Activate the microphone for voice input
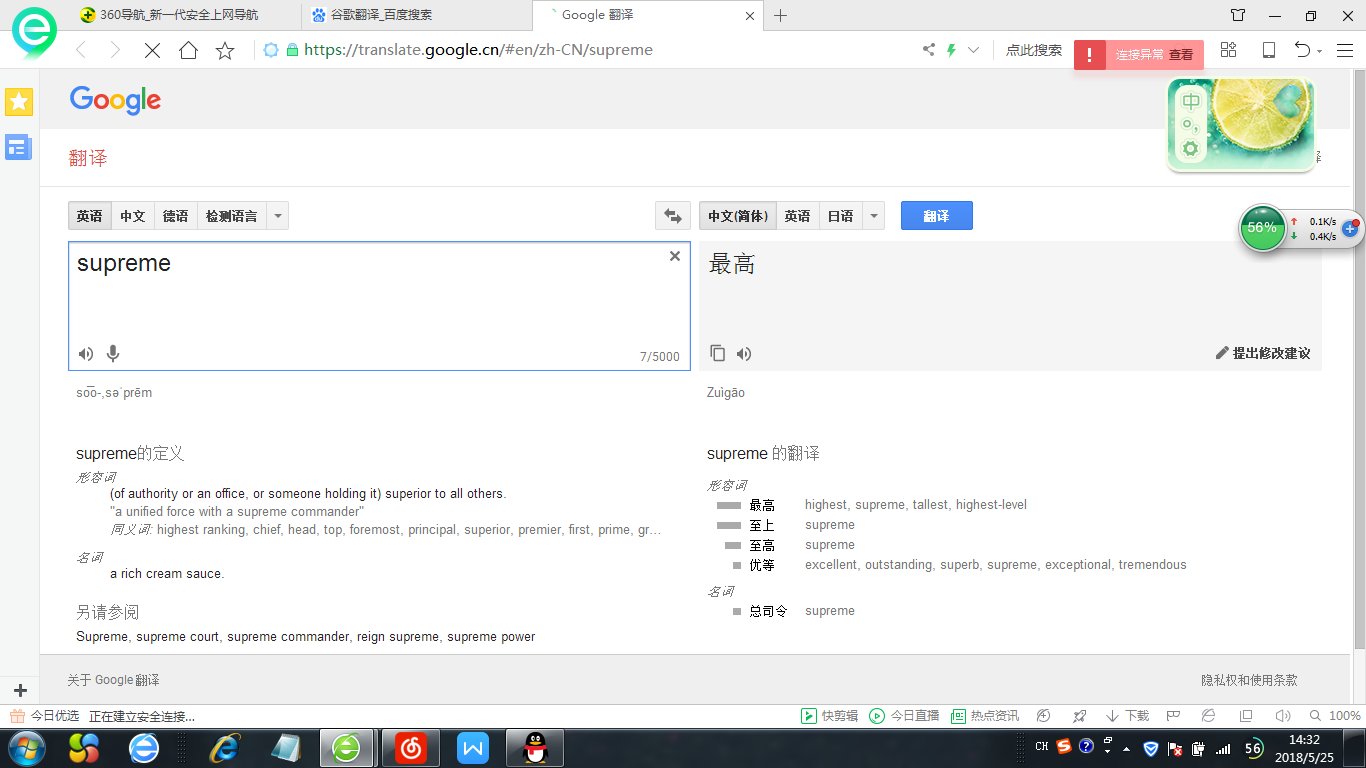Screen dimensions: 1366x768 coord(113,353)
